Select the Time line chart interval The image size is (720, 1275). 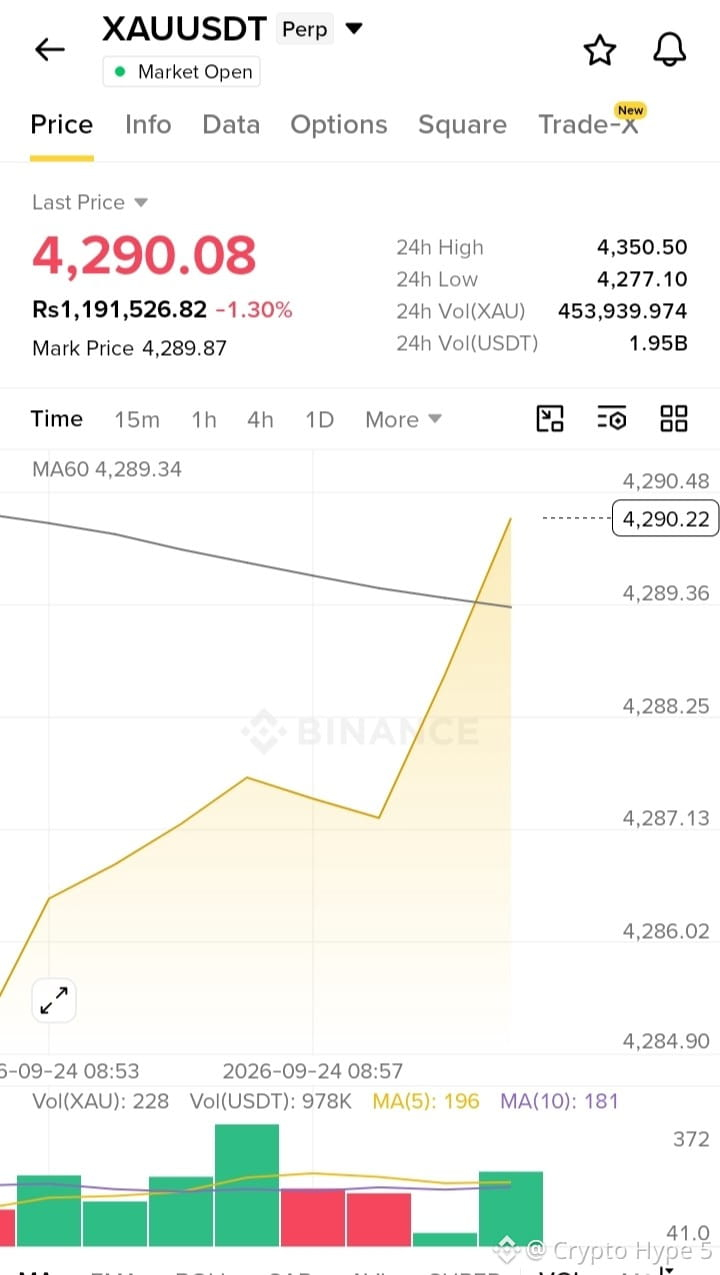(57, 419)
